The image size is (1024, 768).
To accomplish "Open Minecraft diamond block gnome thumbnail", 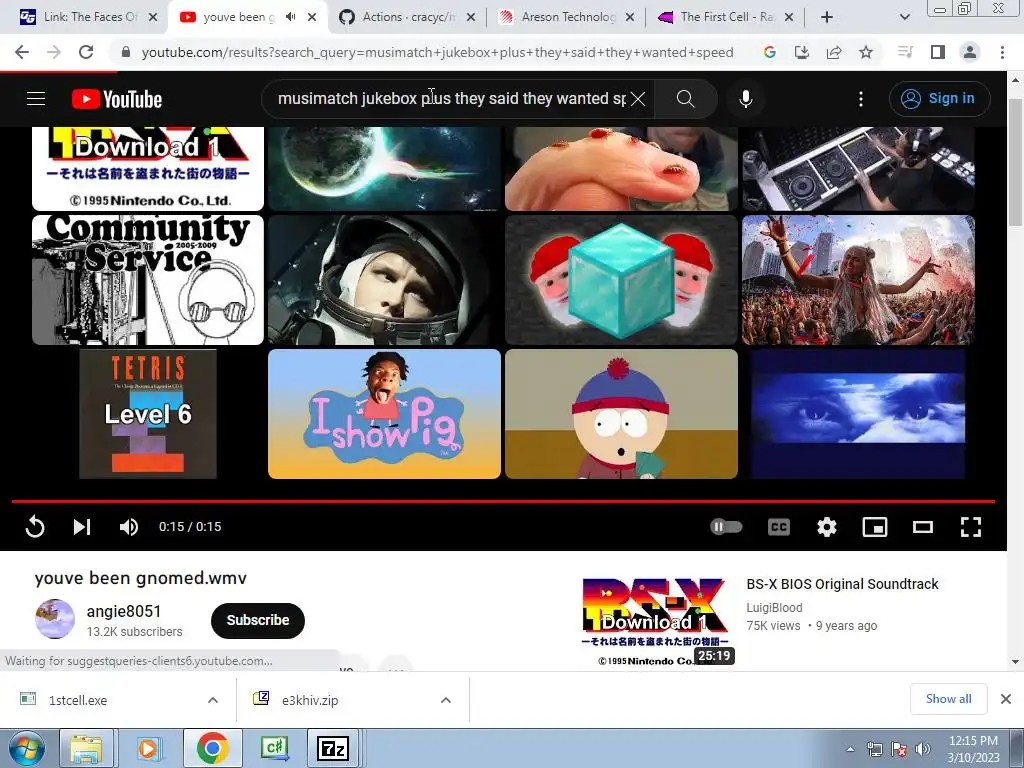I will click(621, 280).
